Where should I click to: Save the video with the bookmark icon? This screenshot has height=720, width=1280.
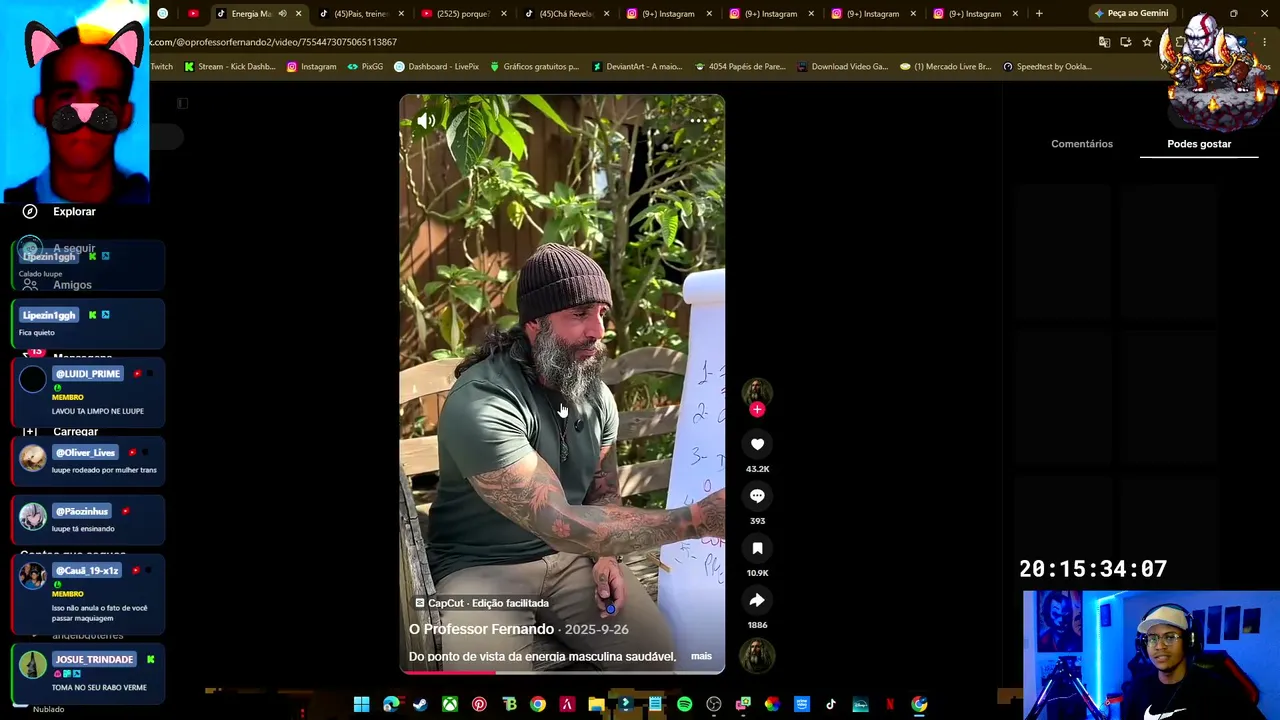757,548
